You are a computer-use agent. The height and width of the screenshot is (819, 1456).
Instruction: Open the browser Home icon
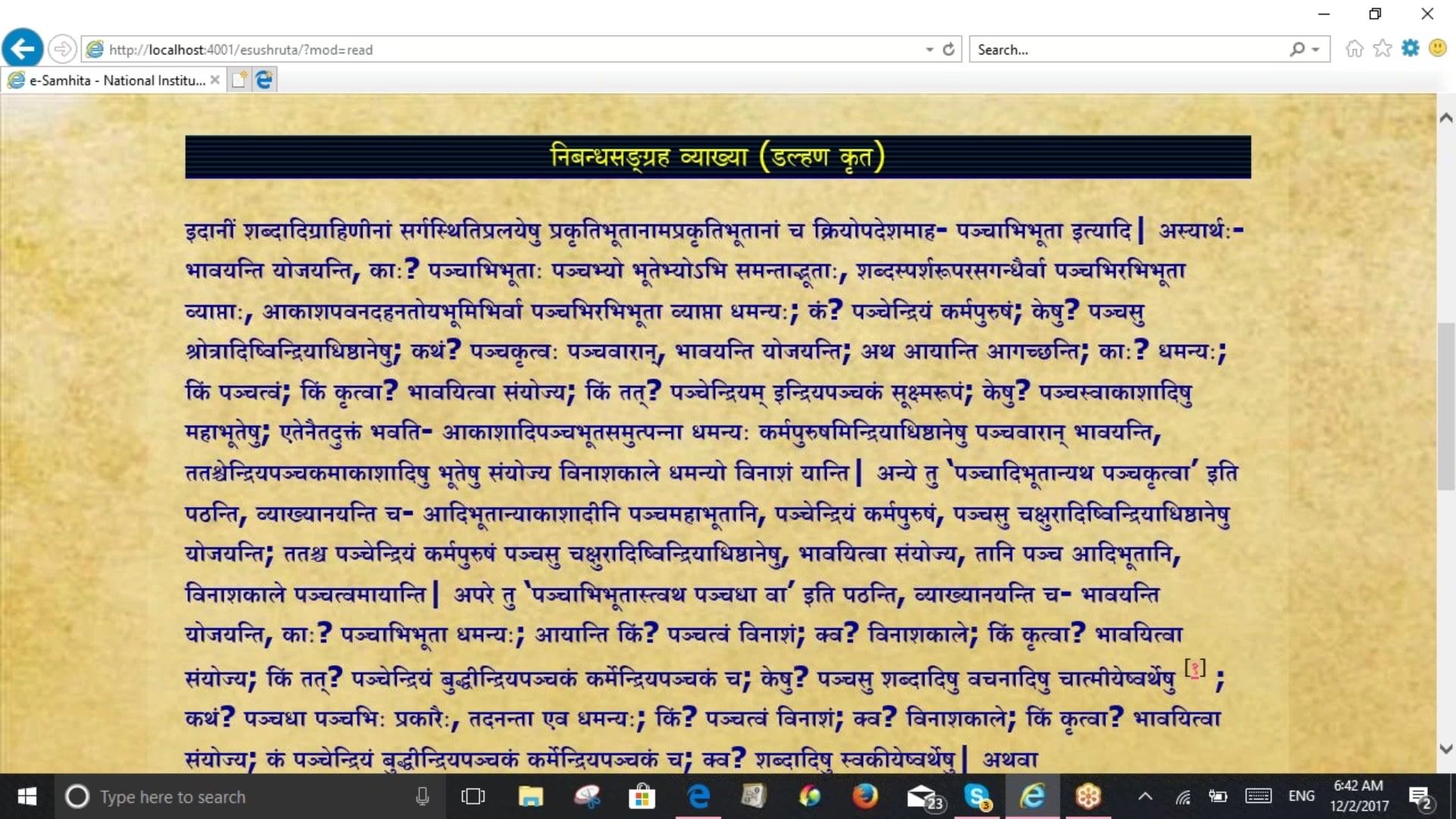tap(1354, 49)
